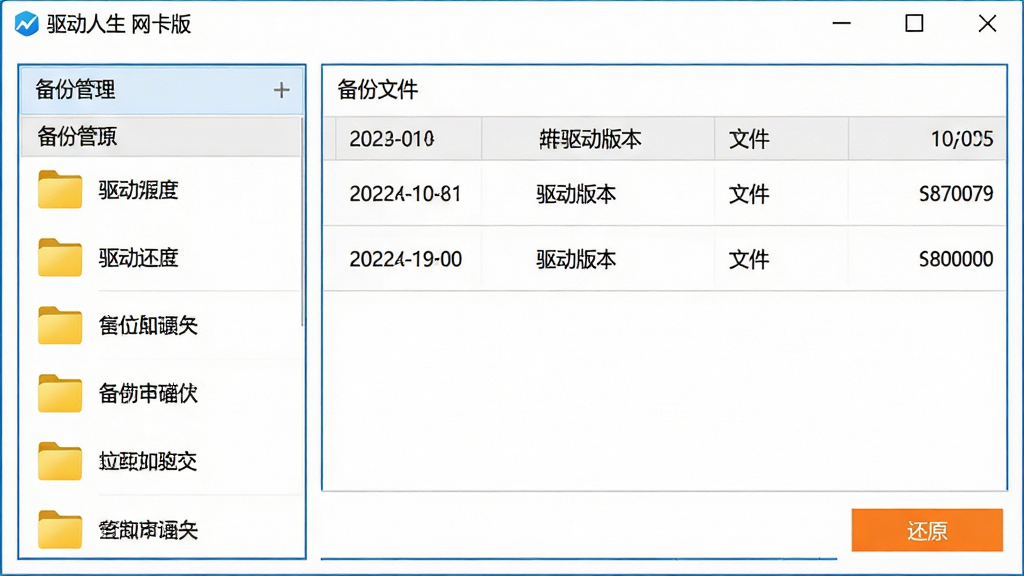This screenshot has width=1024, height=576.
Task: Select the 备份管顶 list header row
Action: click(161, 136)
